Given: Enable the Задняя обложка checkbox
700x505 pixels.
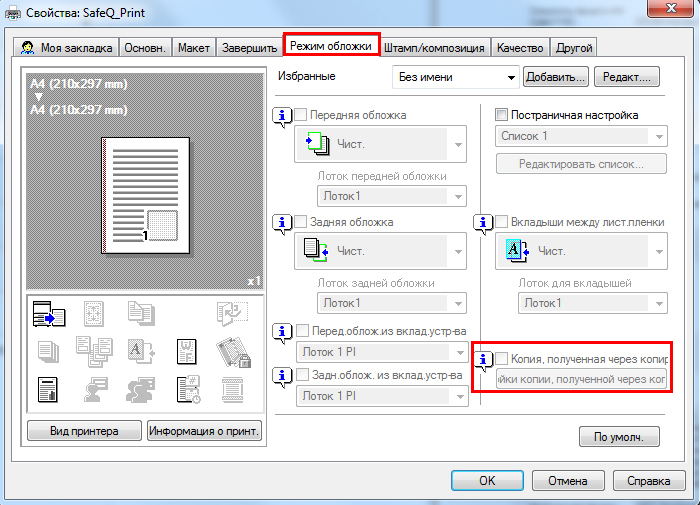Looking at the screenshot, I should tap(301, 221).
